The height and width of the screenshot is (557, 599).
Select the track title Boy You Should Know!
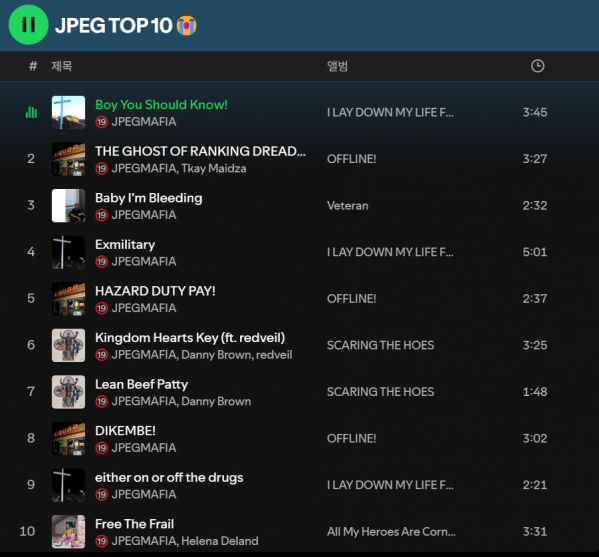[161, 105]
